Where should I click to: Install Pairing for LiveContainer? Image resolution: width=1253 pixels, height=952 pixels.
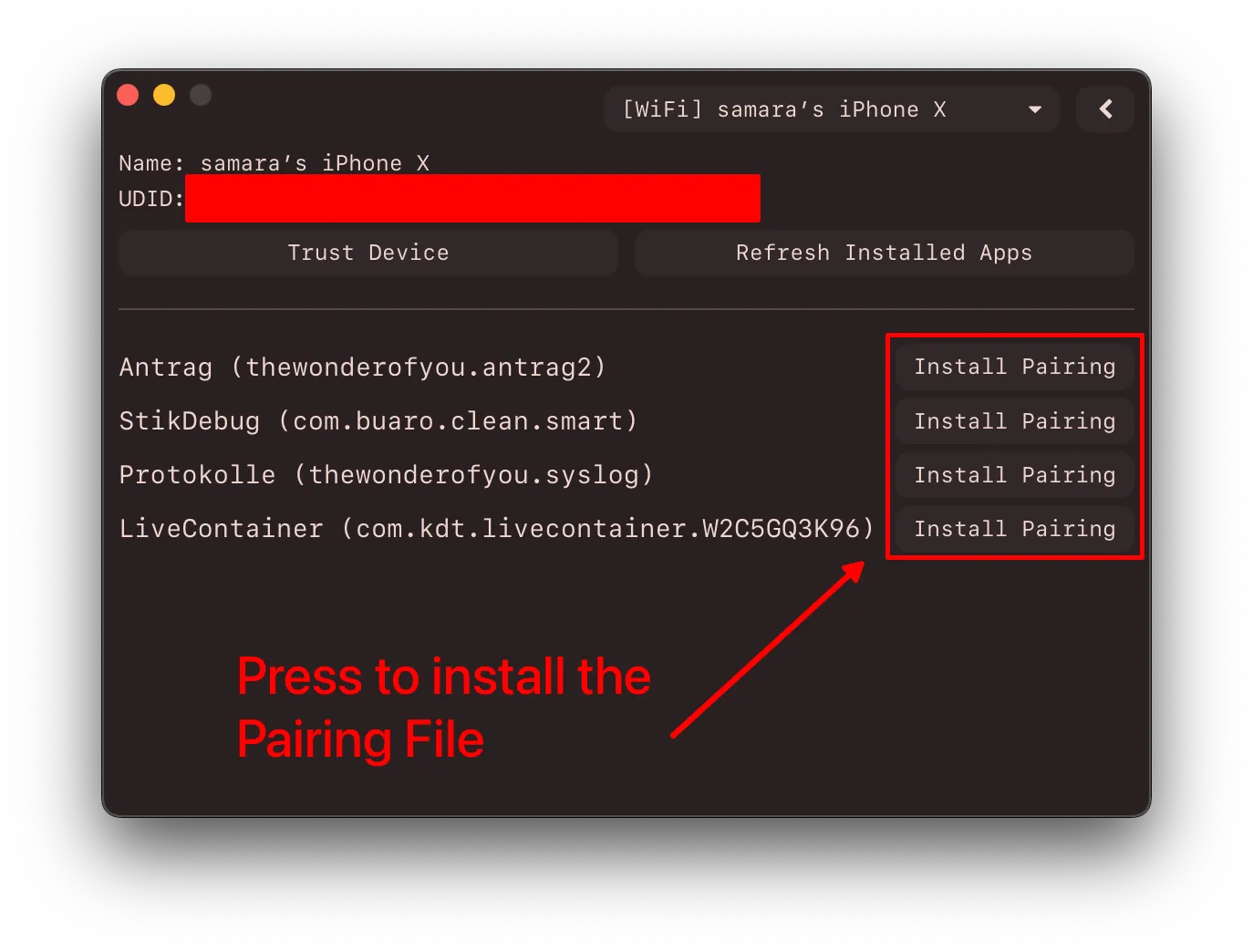[x=1014, y=529]
